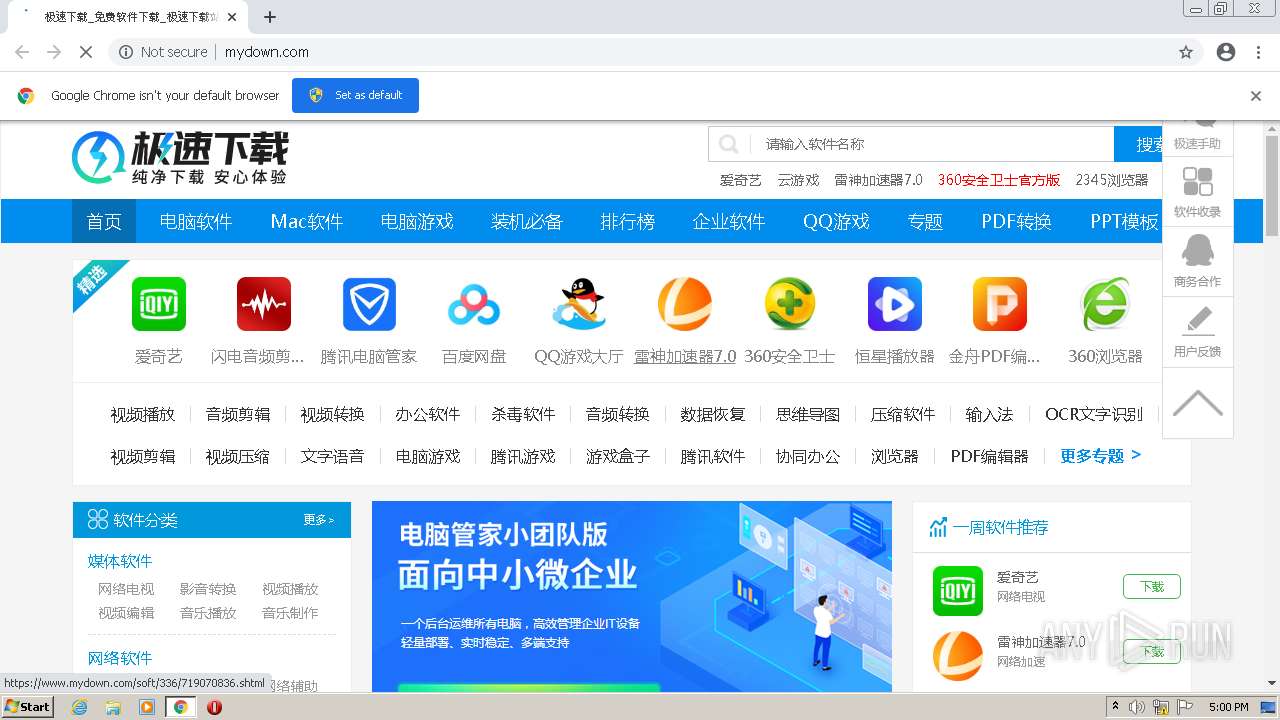Click the 云游戏 hot search link
1280x720 pixels.
[x=798, y=180]
